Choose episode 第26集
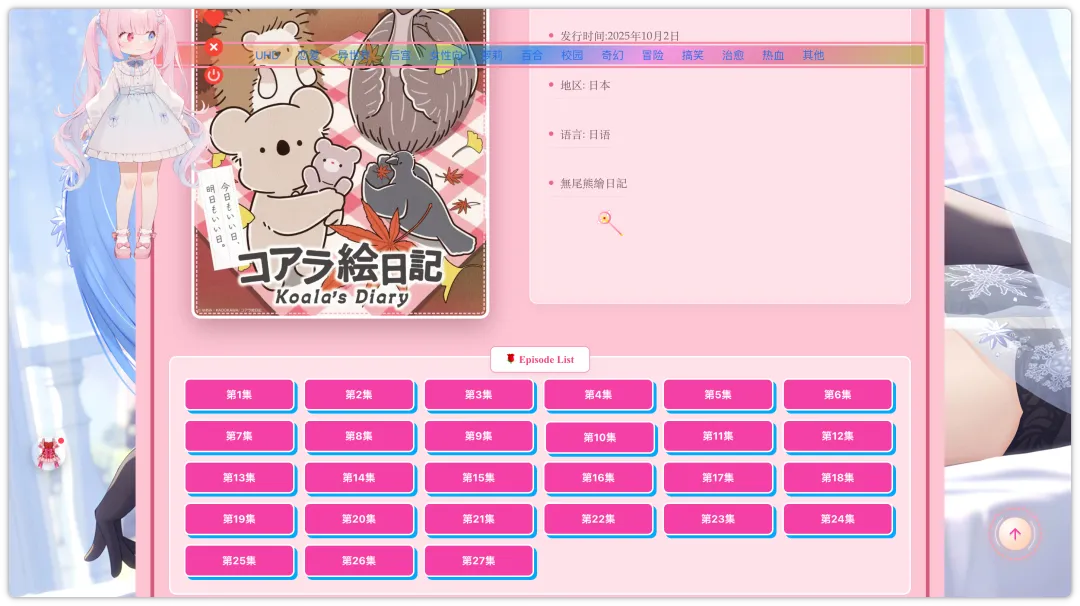Viewport: 1080px width, 606px height. click(x=359, y=561)
